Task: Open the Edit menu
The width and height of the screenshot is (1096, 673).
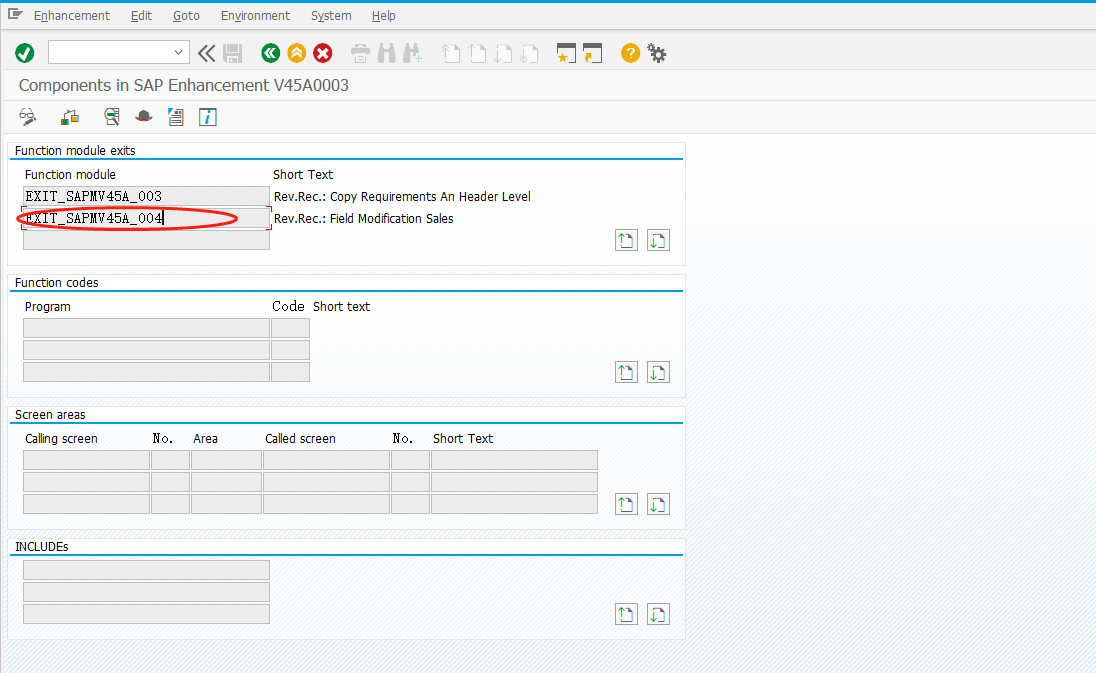Action: point(141,15)
